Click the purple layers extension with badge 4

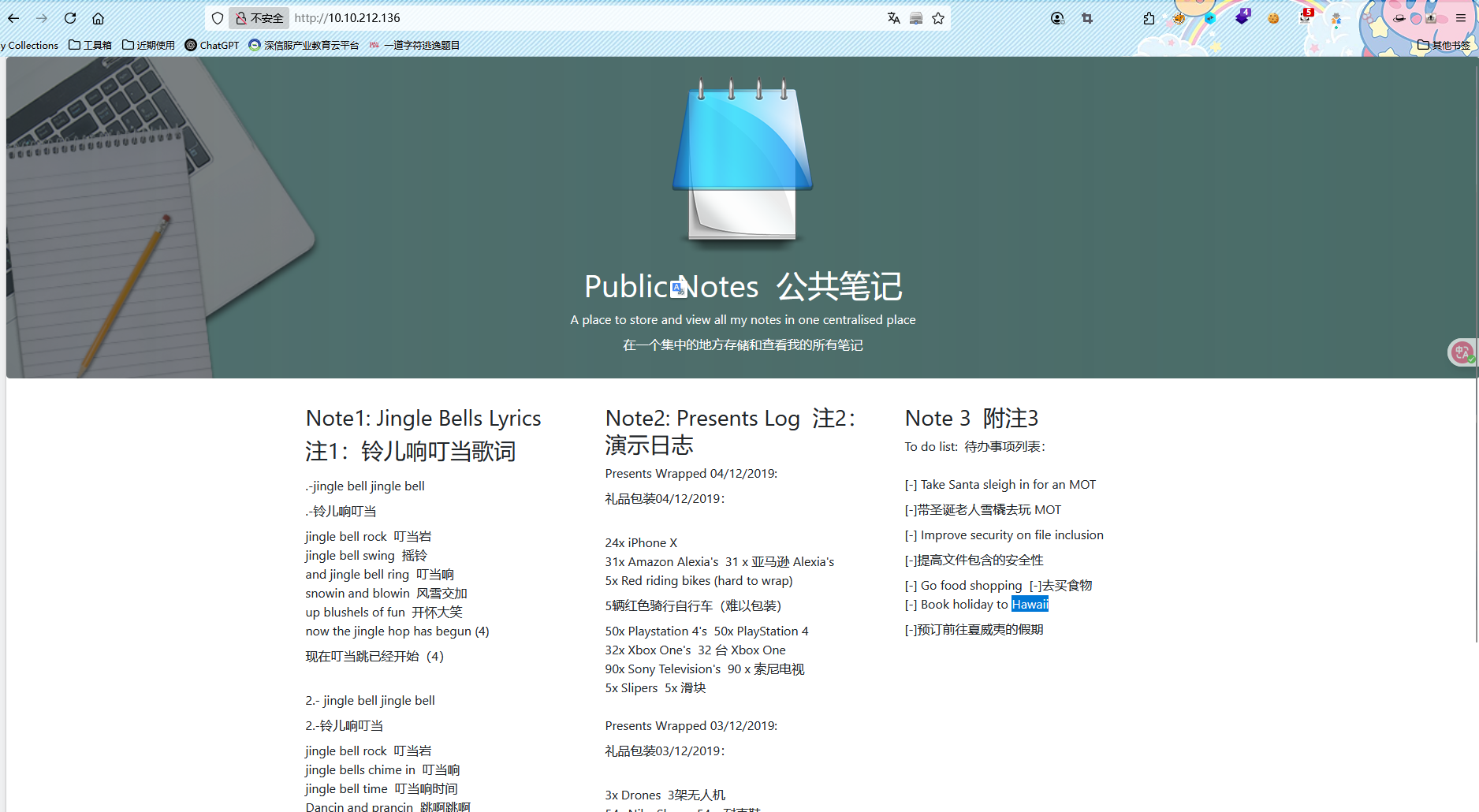click(1242, 17)
